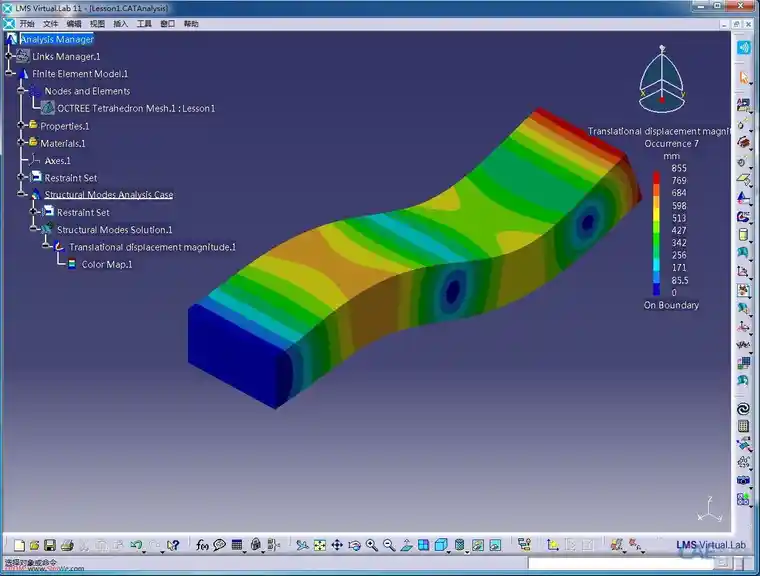Click the 'On Boundary' legend text
760x576 pixels.
tap(671, 305)
